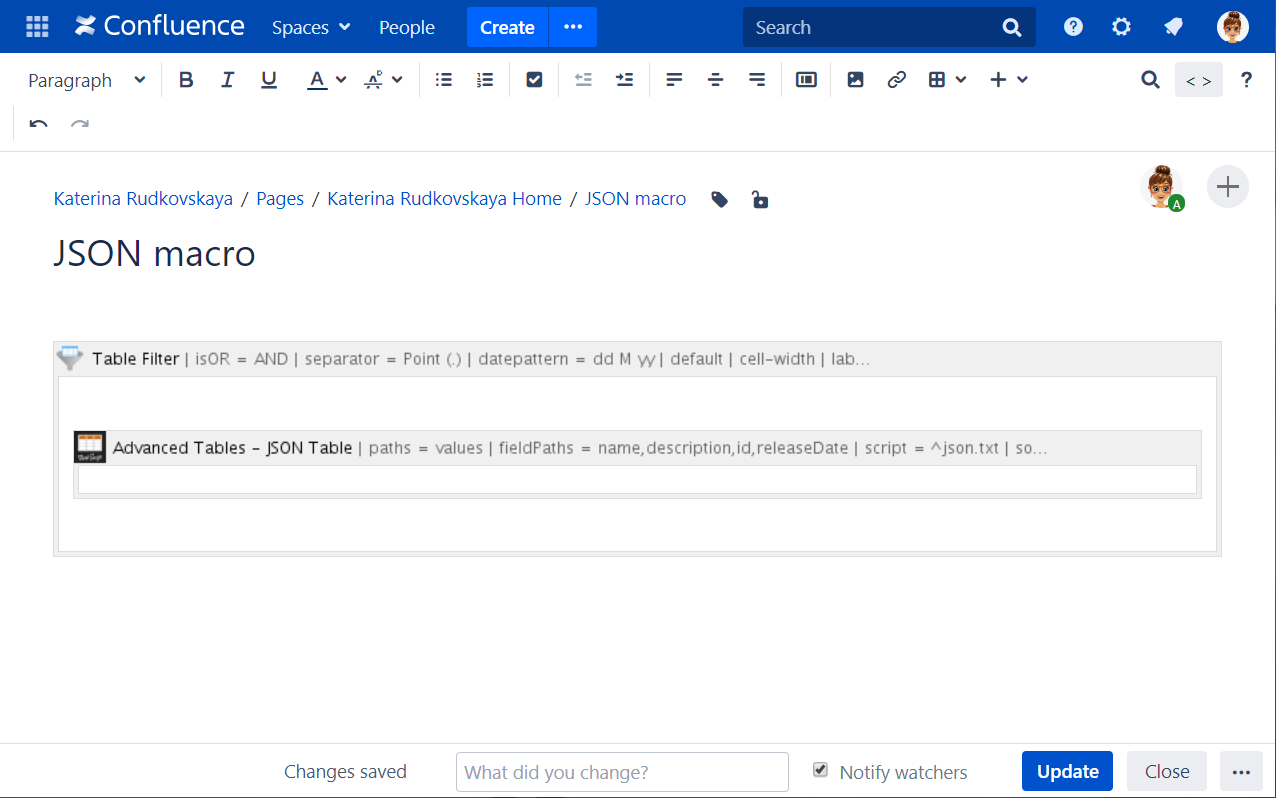Open the Paragraph style dropdown
Image resolution: width=1276 pixels, height=798 pixels.
click(x=86, y=80)
